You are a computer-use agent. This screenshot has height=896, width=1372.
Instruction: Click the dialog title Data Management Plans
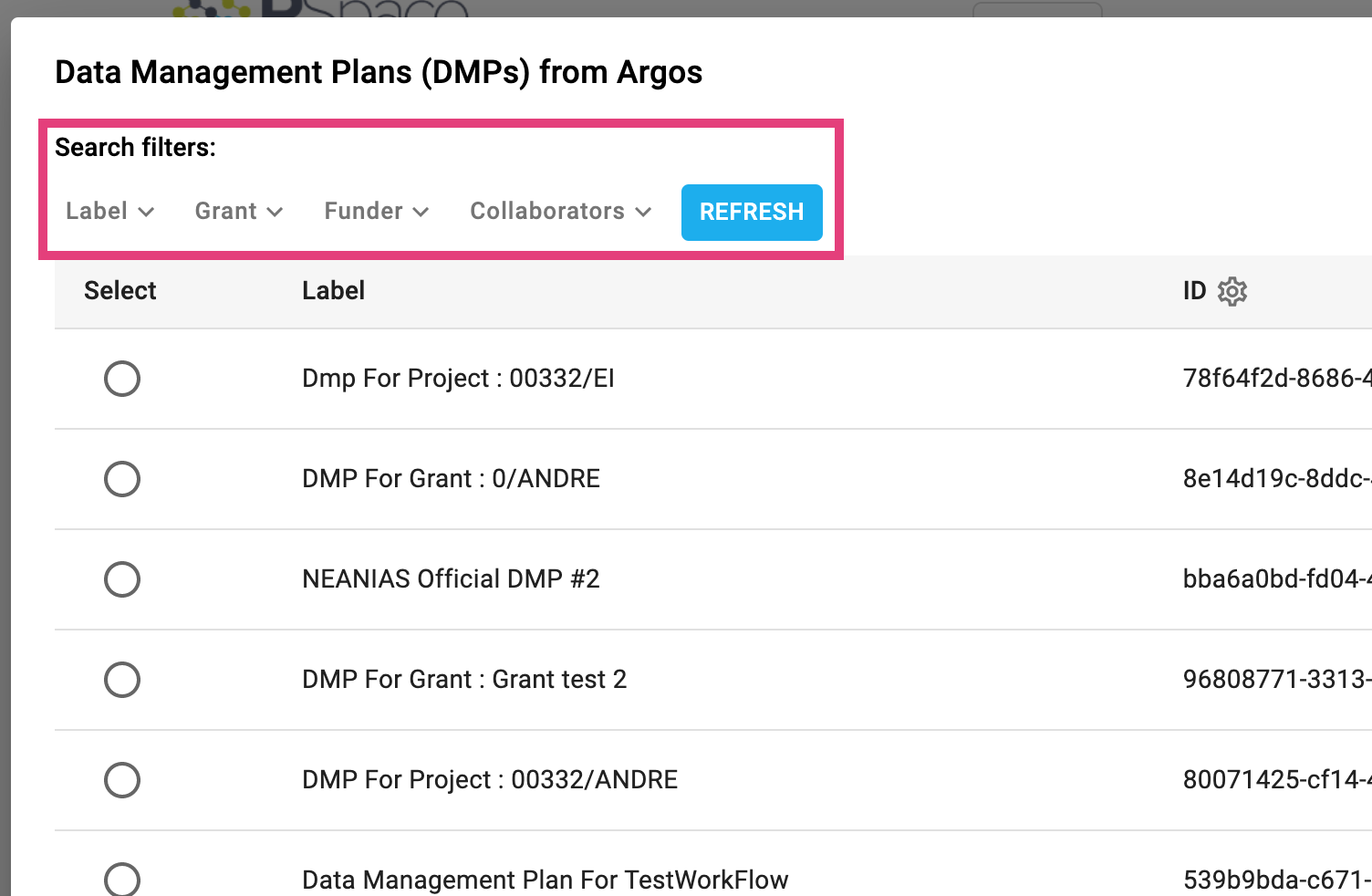click(379, 72)
